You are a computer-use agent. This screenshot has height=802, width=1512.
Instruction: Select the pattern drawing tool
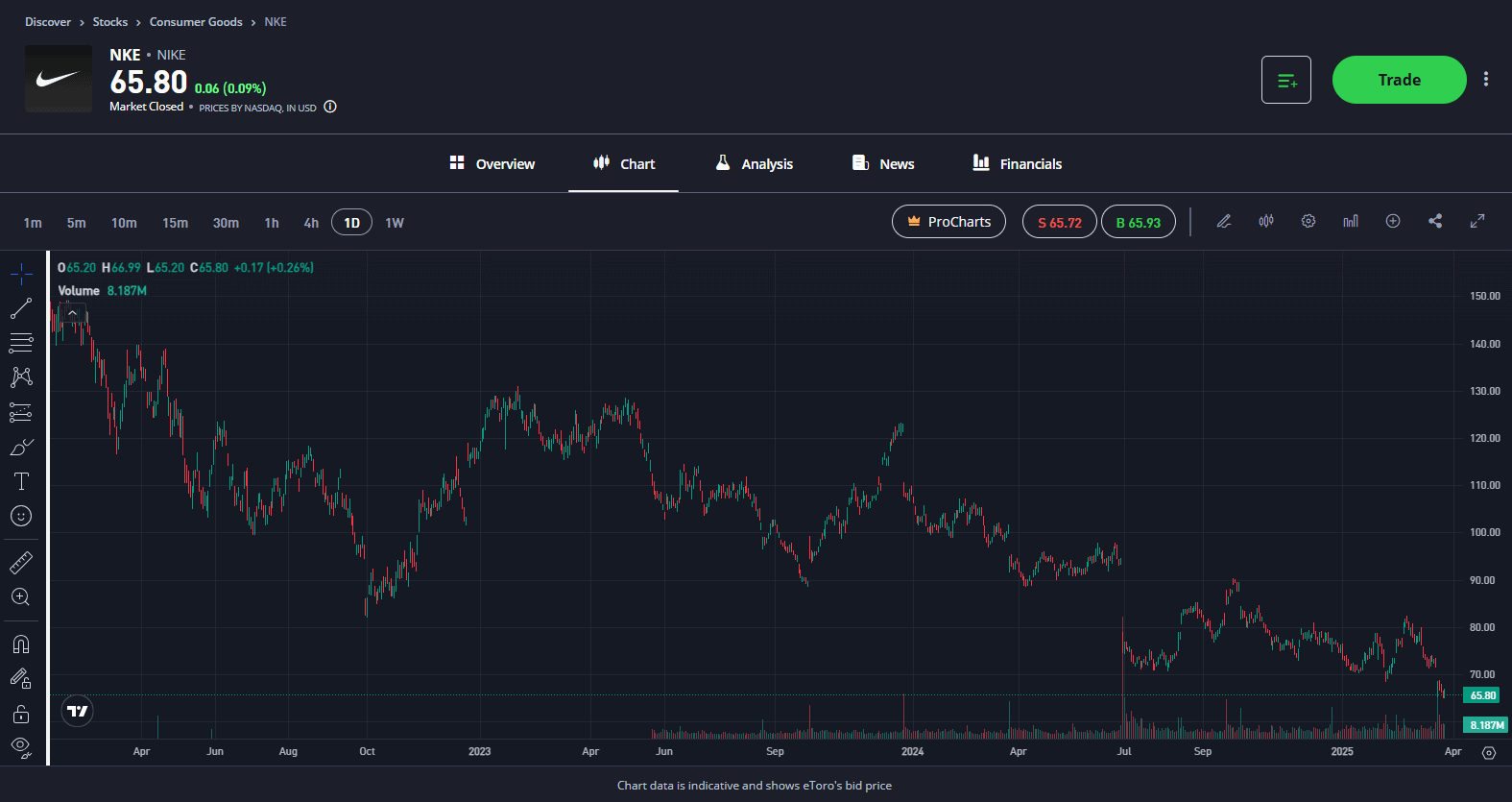point(21,377)
